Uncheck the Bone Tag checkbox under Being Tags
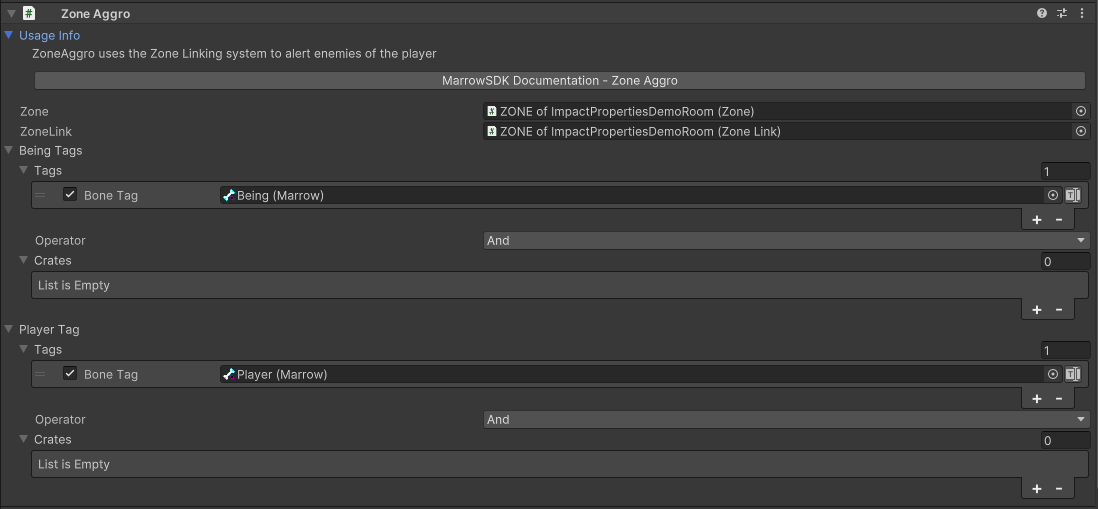Image resolution: width=1098 pixels, height=509 pixels. click(x=70, y=196)
